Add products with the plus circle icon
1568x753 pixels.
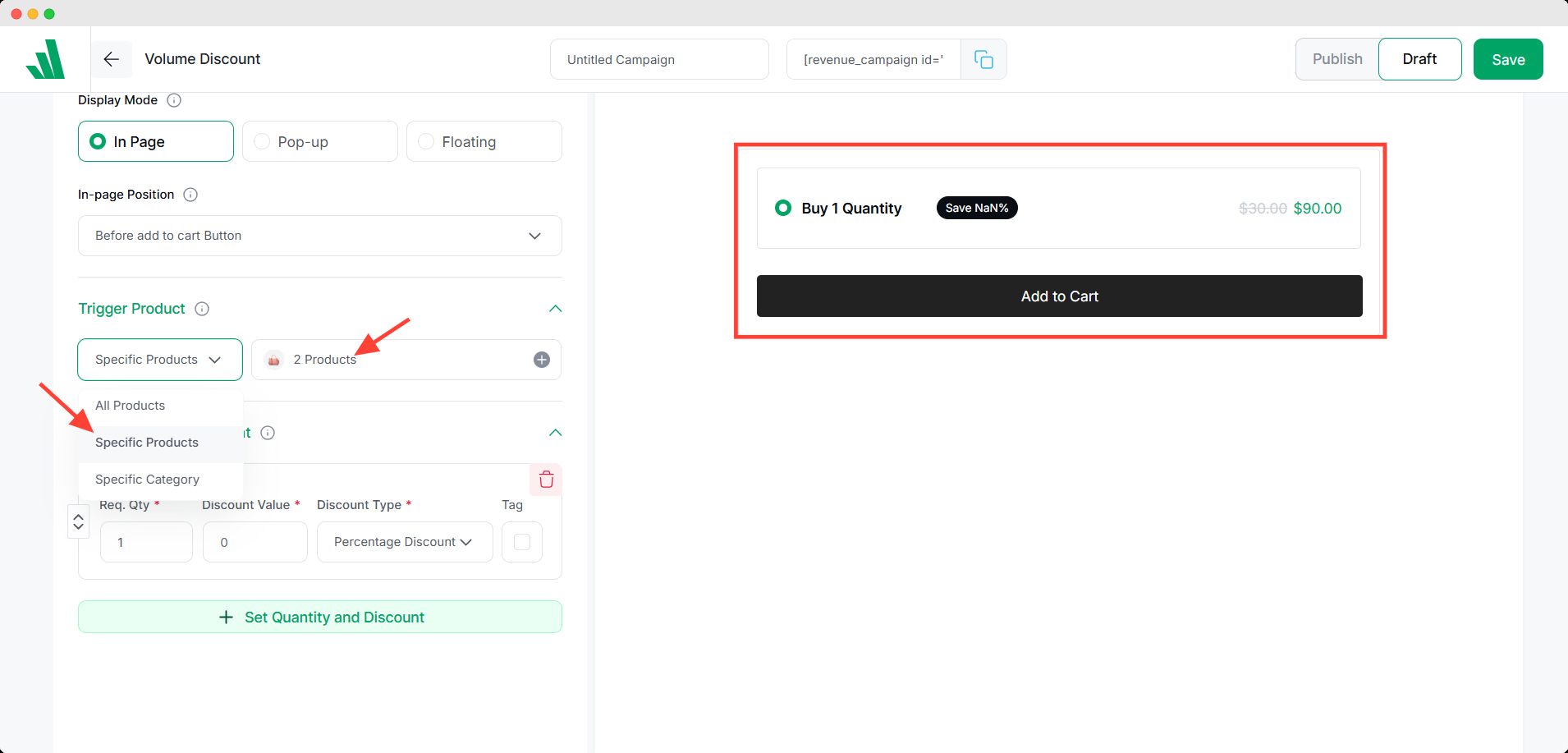(x=542, y=360)
